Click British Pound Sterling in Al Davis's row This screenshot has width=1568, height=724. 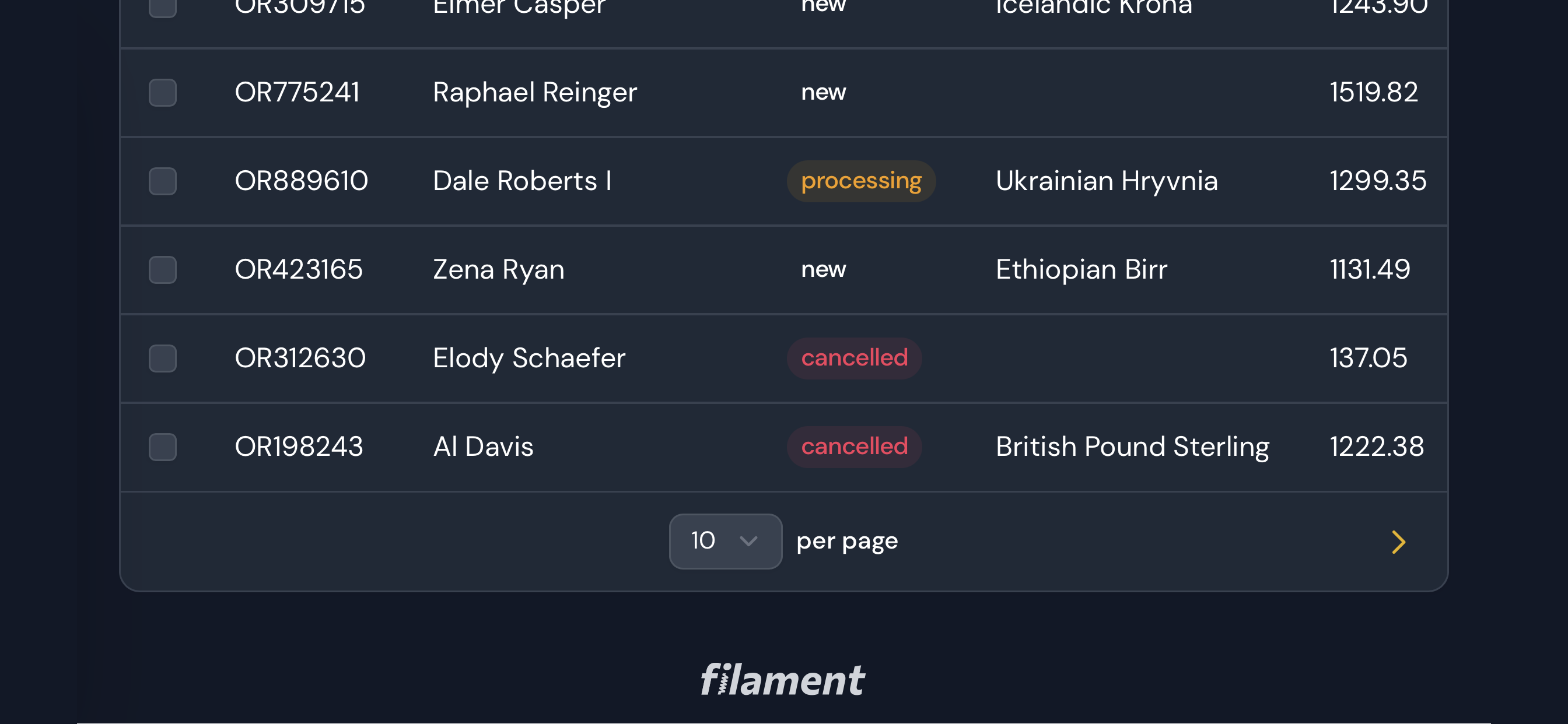tap(1132, 447)
